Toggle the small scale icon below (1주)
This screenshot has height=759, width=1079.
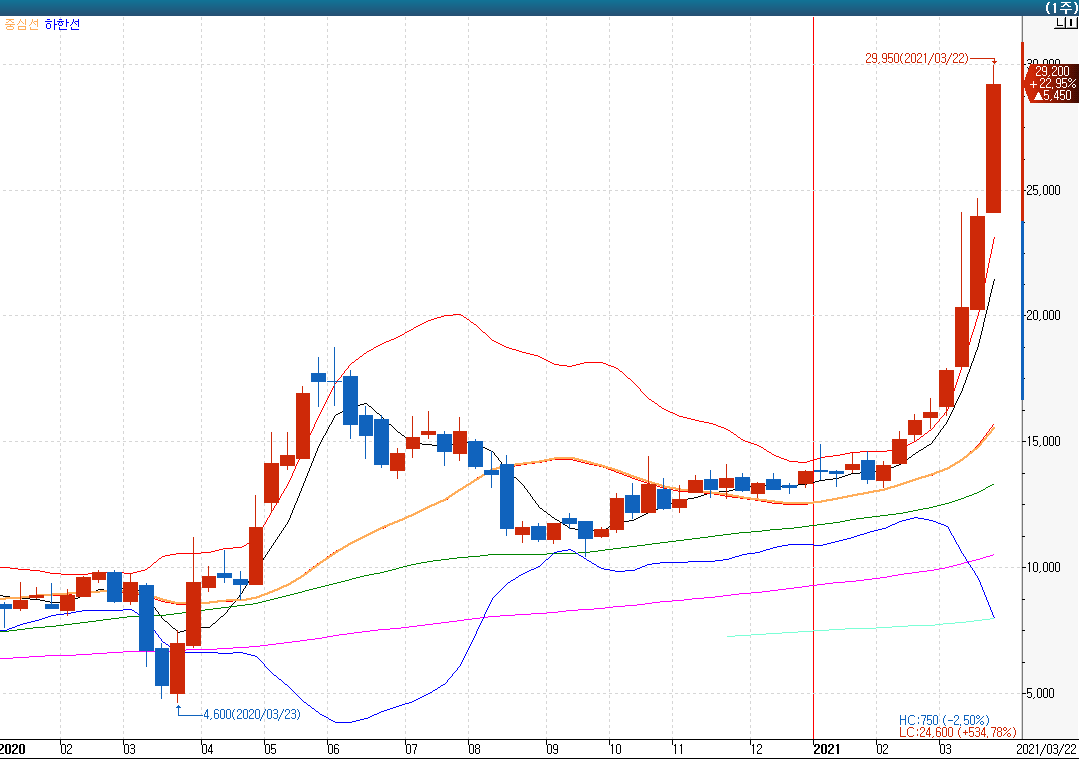1063,24
